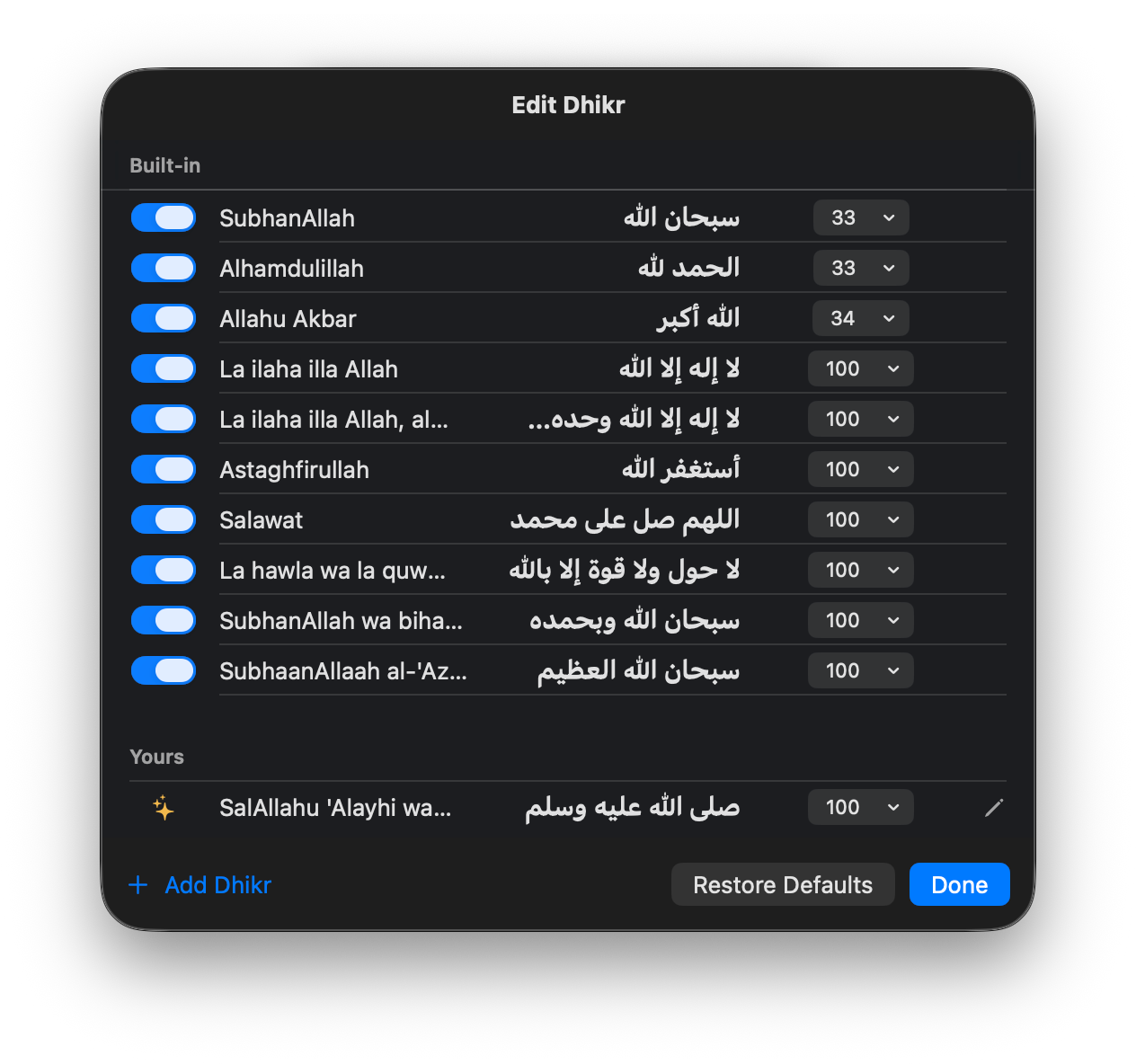Switch off the Salawat toggle
This screenshot has width=1136, height=1064.
164,519
